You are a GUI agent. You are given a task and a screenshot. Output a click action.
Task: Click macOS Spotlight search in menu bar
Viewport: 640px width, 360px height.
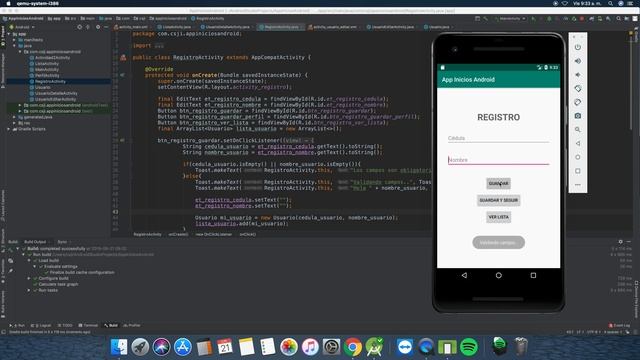(610, 3)
